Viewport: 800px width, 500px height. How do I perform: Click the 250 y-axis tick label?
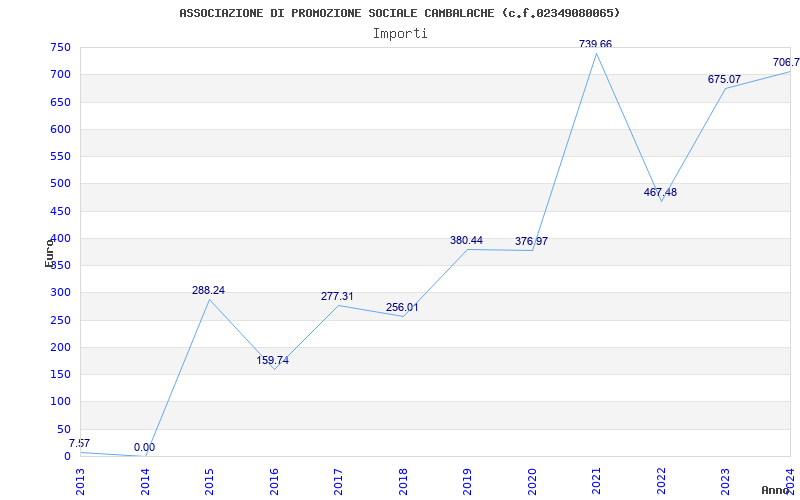(60, 320)
